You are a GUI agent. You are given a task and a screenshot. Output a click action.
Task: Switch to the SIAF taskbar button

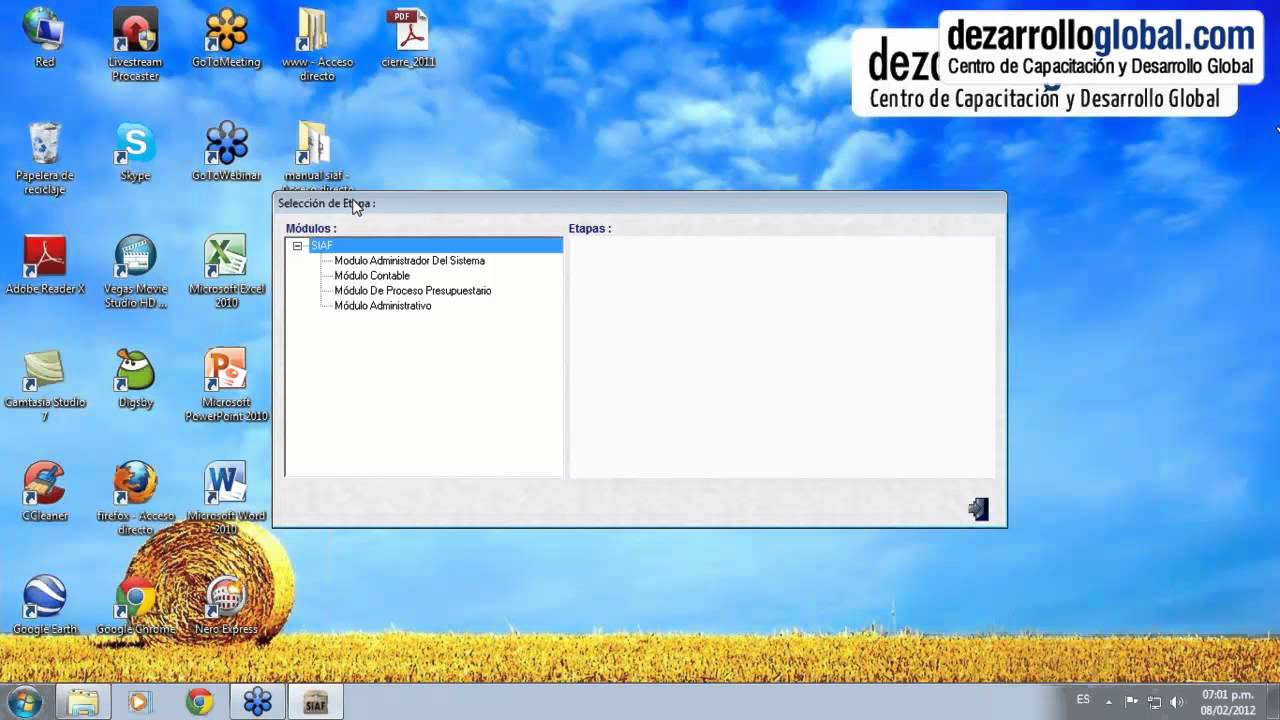pos(315,702)
